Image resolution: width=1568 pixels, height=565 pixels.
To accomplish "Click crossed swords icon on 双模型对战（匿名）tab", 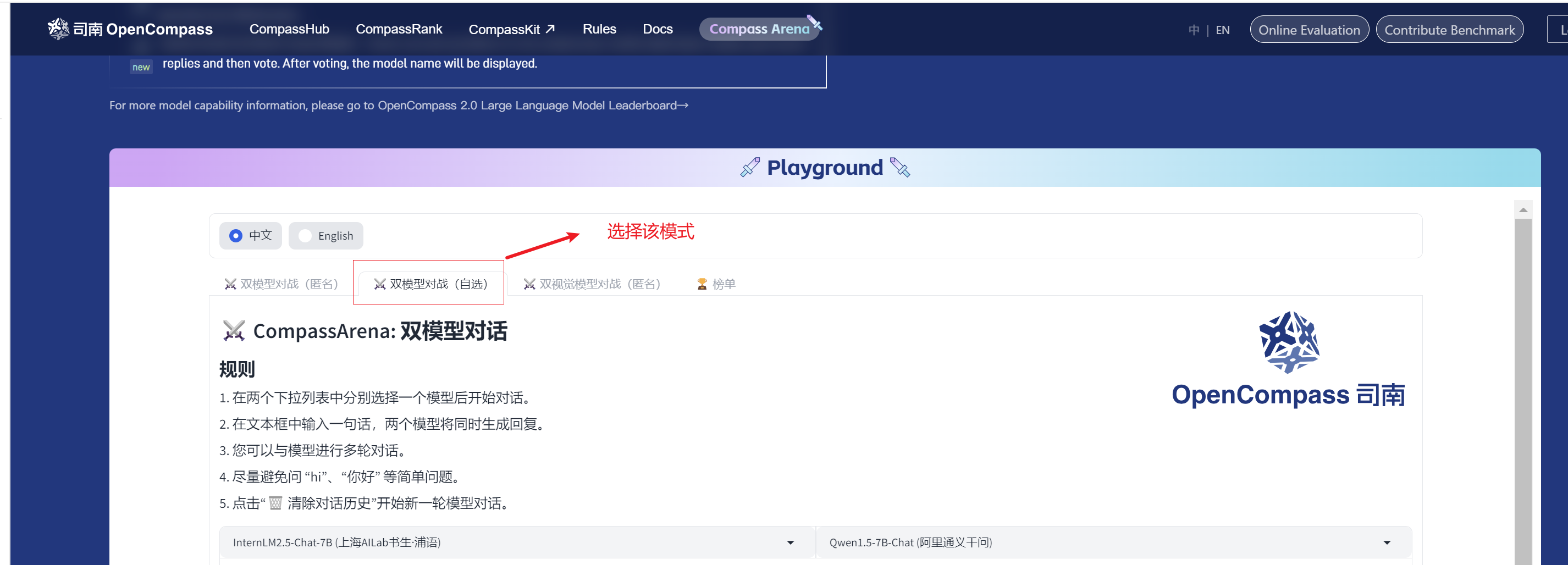I will 230,284.
